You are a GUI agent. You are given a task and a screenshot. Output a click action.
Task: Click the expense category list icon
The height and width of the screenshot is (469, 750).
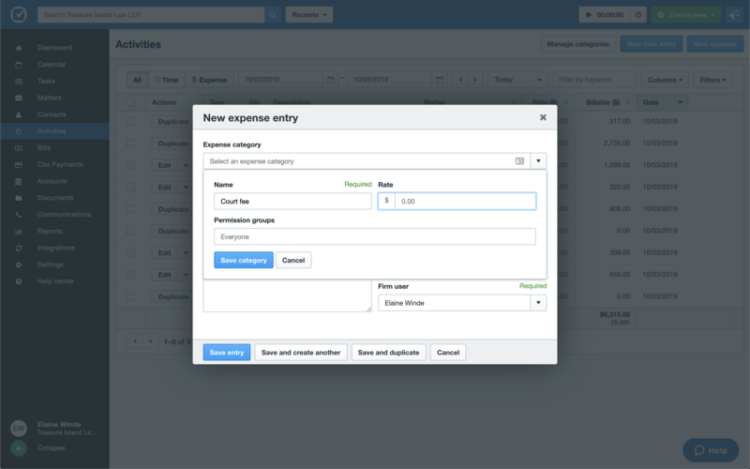[x=519, y=160]
